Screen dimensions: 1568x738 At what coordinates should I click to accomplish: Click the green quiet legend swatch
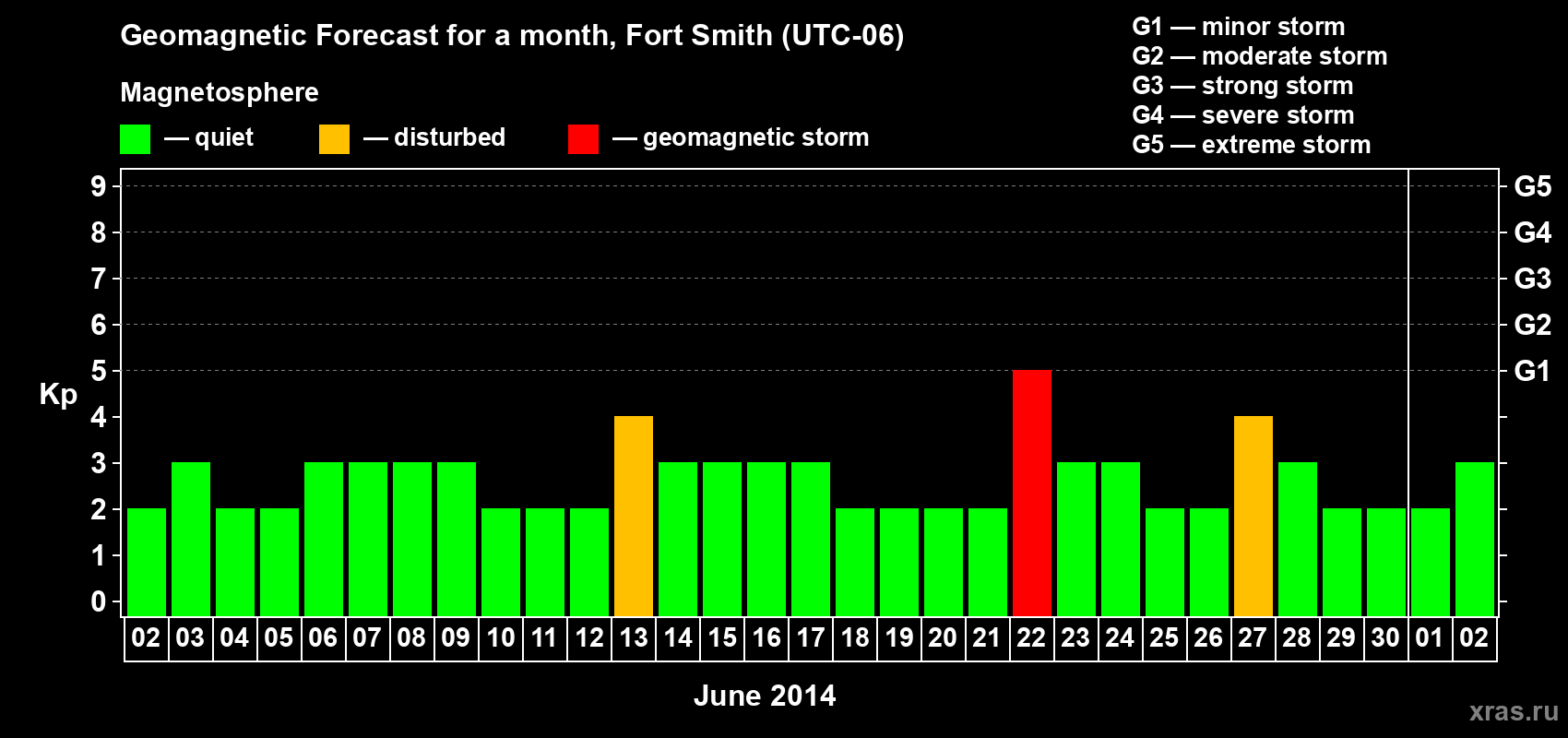point(135,139)
